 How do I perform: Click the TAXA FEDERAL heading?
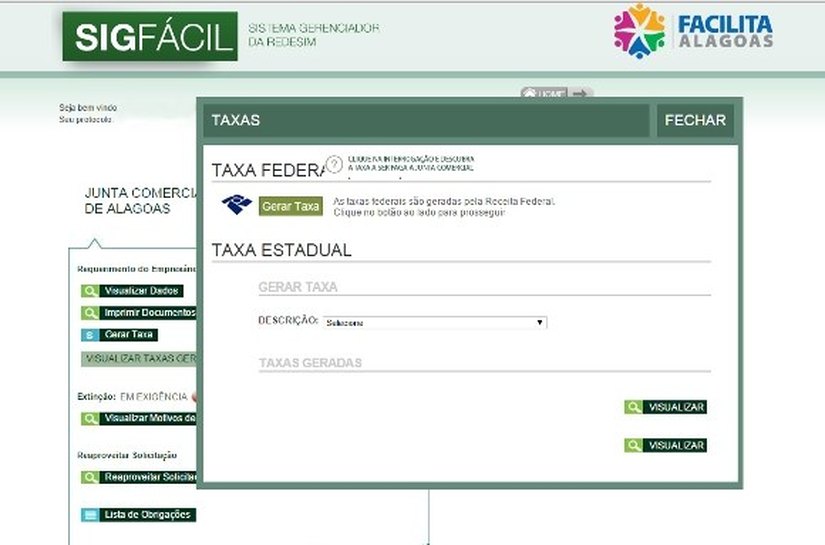tap(269, 170)
